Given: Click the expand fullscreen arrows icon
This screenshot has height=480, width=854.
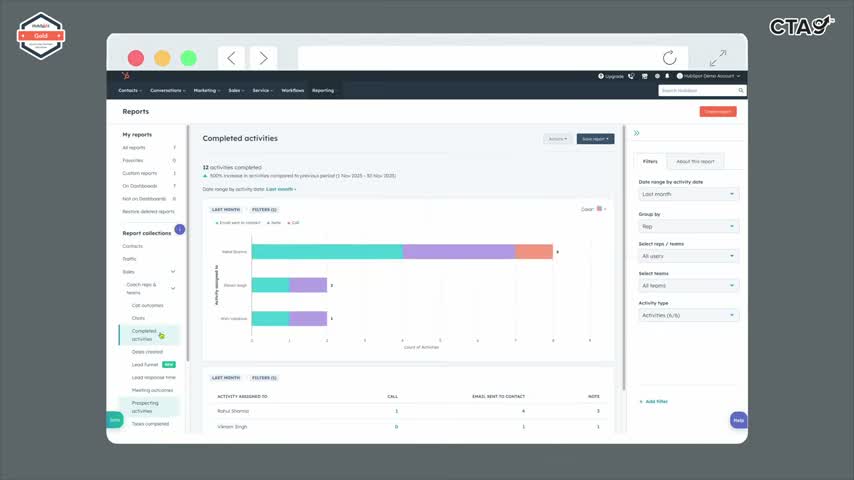Looking at the screenshot, I should point(718,57).
